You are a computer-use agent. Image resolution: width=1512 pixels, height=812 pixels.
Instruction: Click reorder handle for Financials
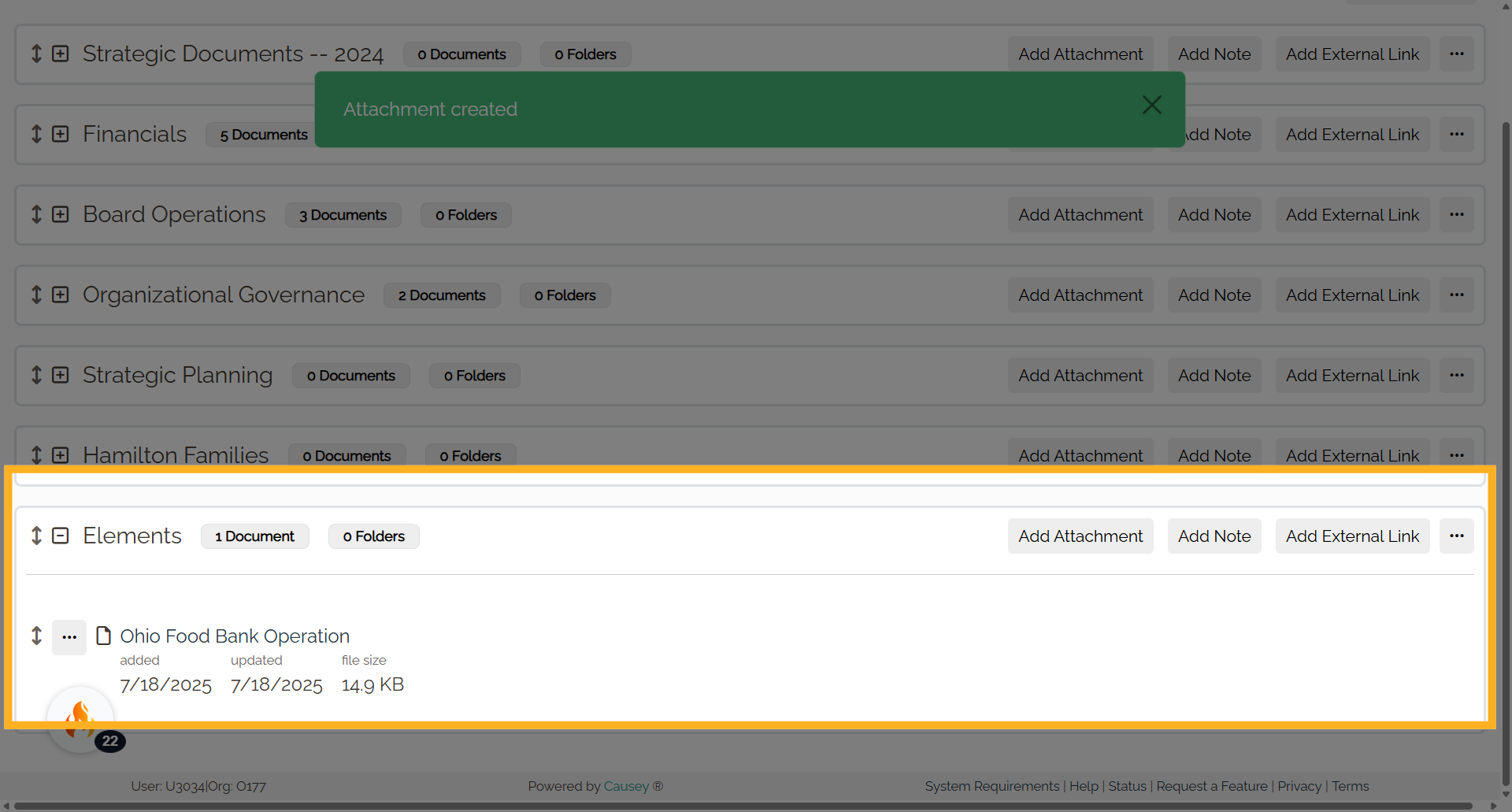tap(36, 134)
